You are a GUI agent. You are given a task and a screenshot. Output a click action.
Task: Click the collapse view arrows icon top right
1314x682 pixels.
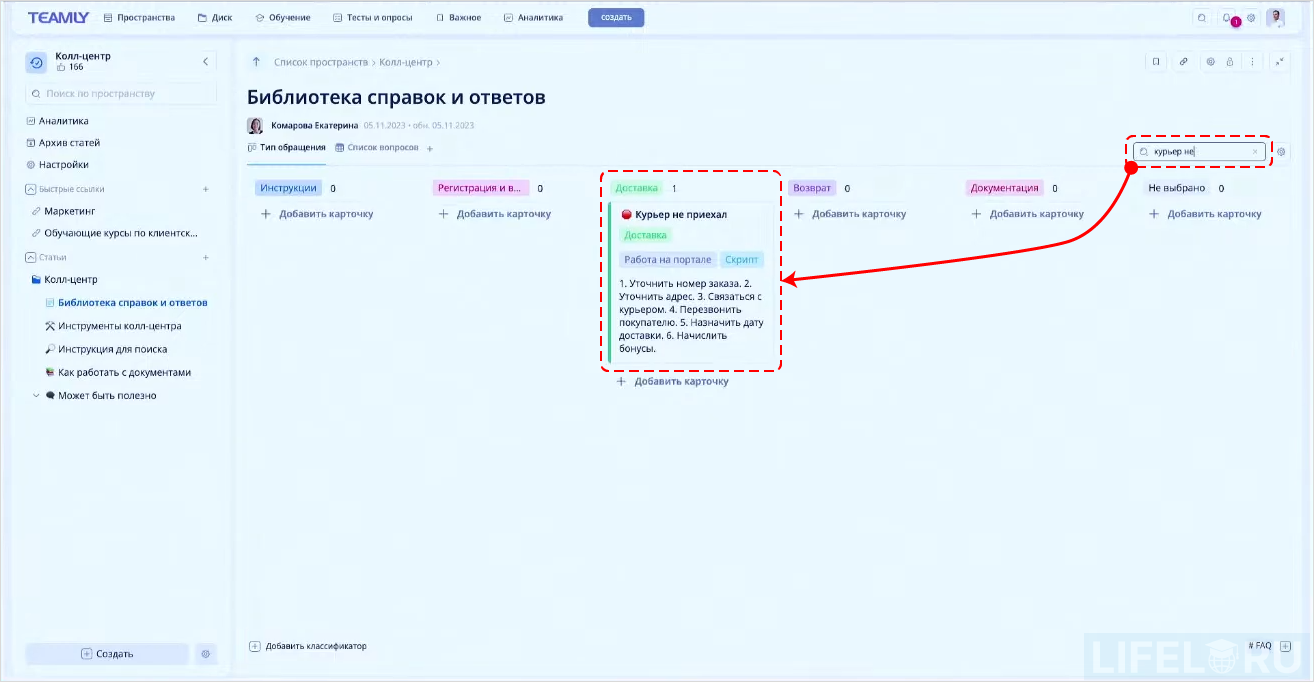point(1281,61)
